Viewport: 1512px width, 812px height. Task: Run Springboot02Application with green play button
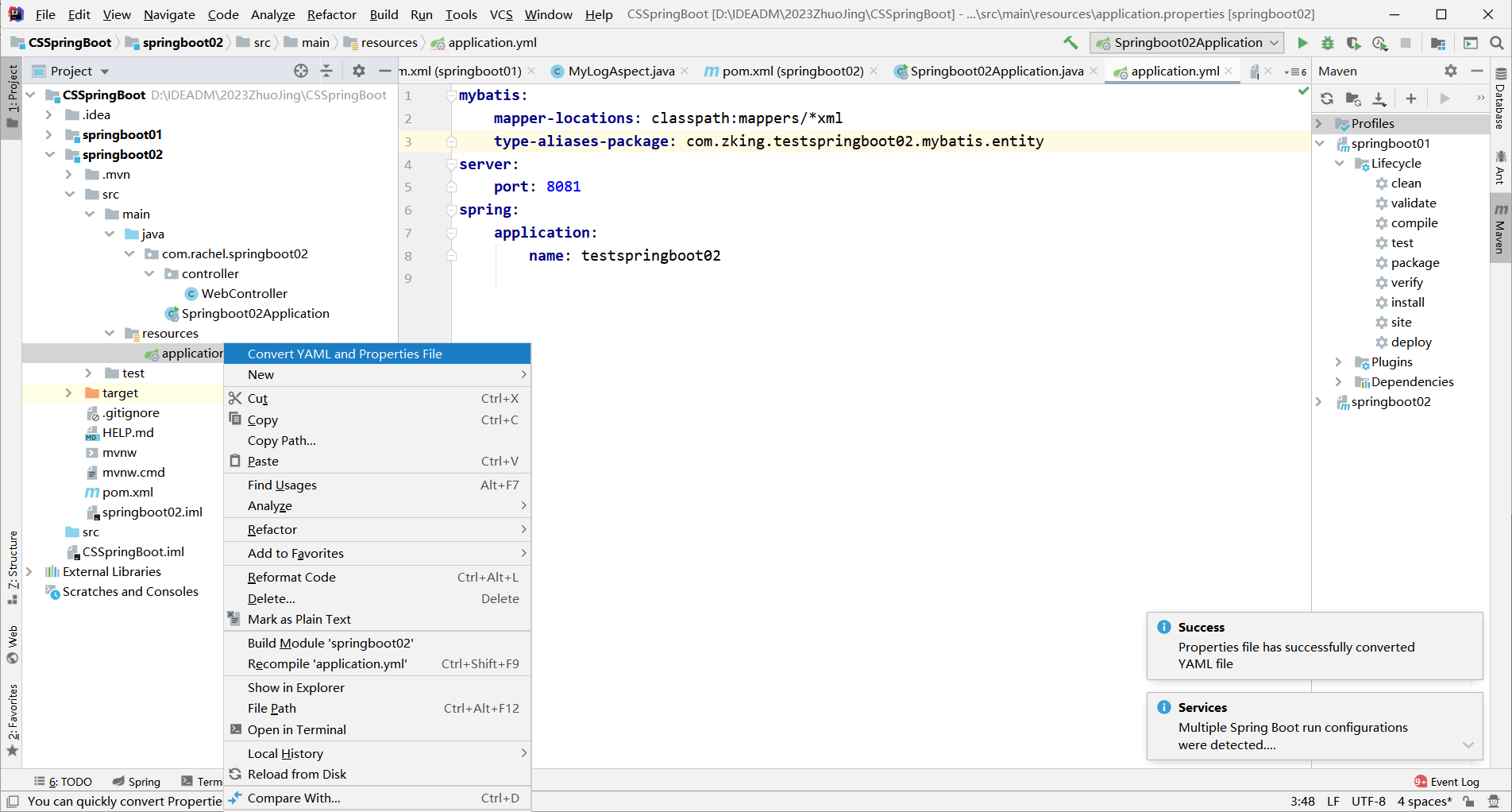(x=1302, y=43)
